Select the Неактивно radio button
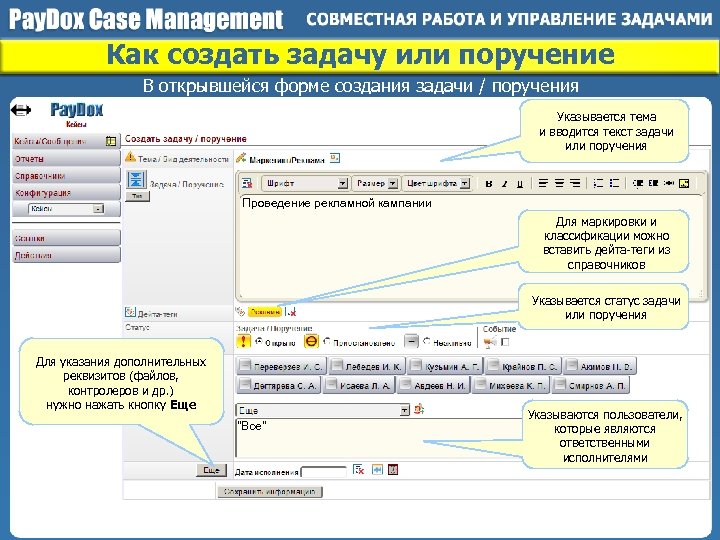720x540 pixels. tap(427, 341)
